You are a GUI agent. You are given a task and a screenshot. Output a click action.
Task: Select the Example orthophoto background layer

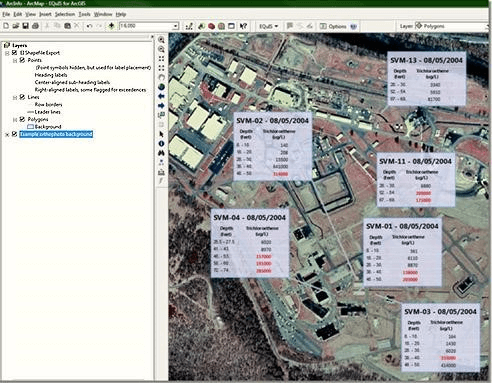56,134
